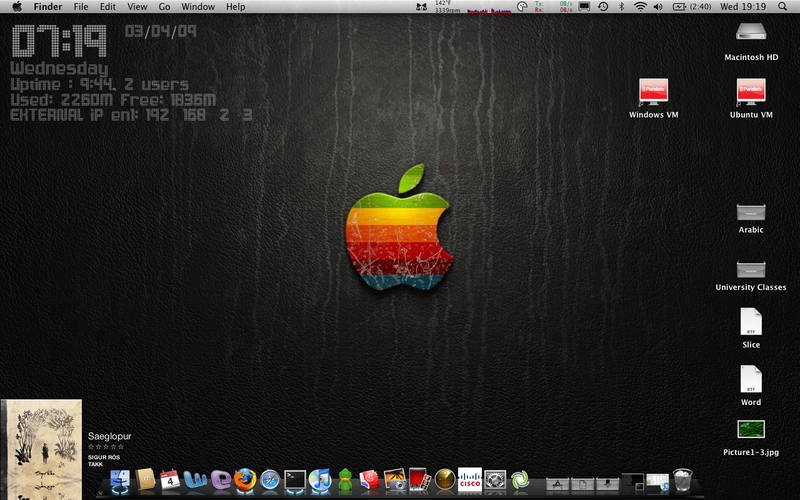Select the Slice RTF file

pyautogui.click(x=751, y=328)
